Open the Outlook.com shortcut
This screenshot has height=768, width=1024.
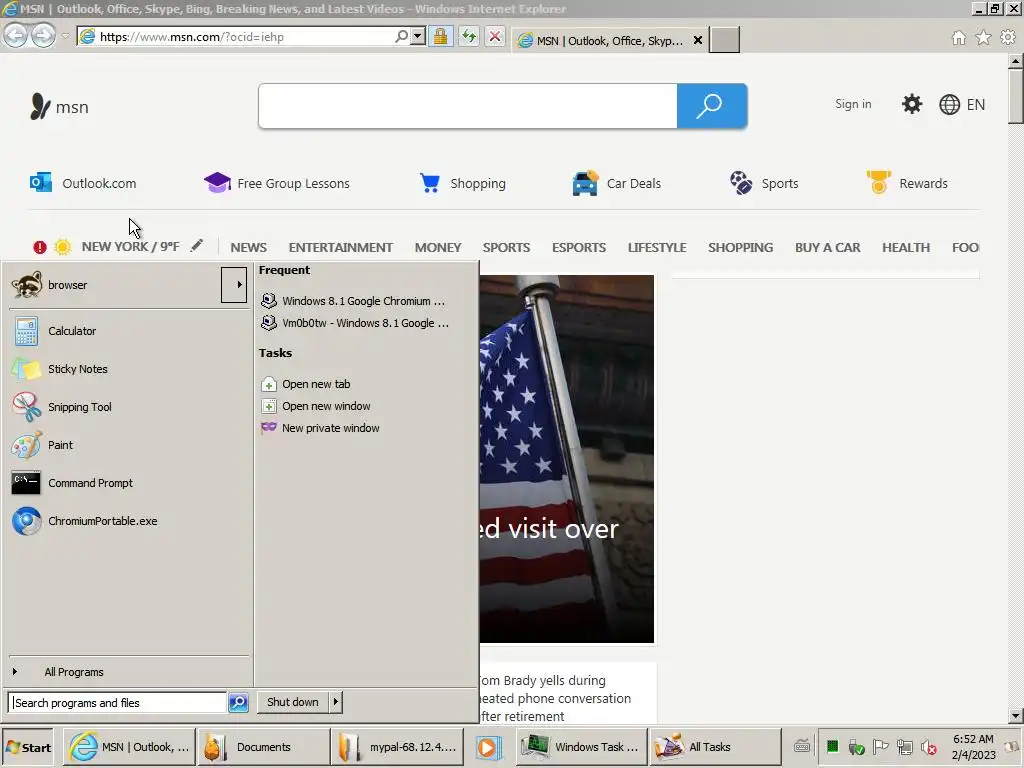click(x=83, y=184)
